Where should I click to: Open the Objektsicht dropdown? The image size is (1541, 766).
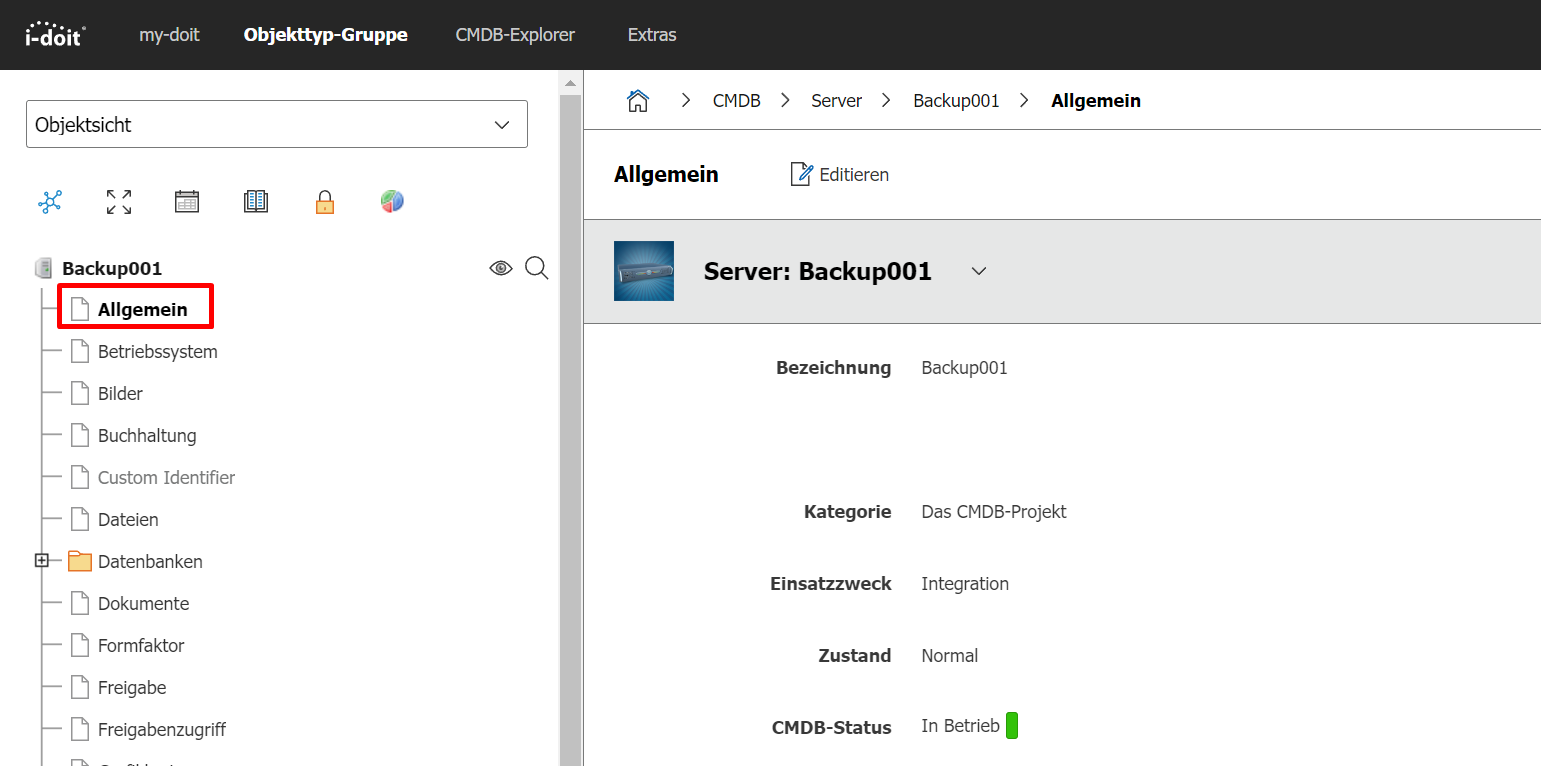click(276, 125)
